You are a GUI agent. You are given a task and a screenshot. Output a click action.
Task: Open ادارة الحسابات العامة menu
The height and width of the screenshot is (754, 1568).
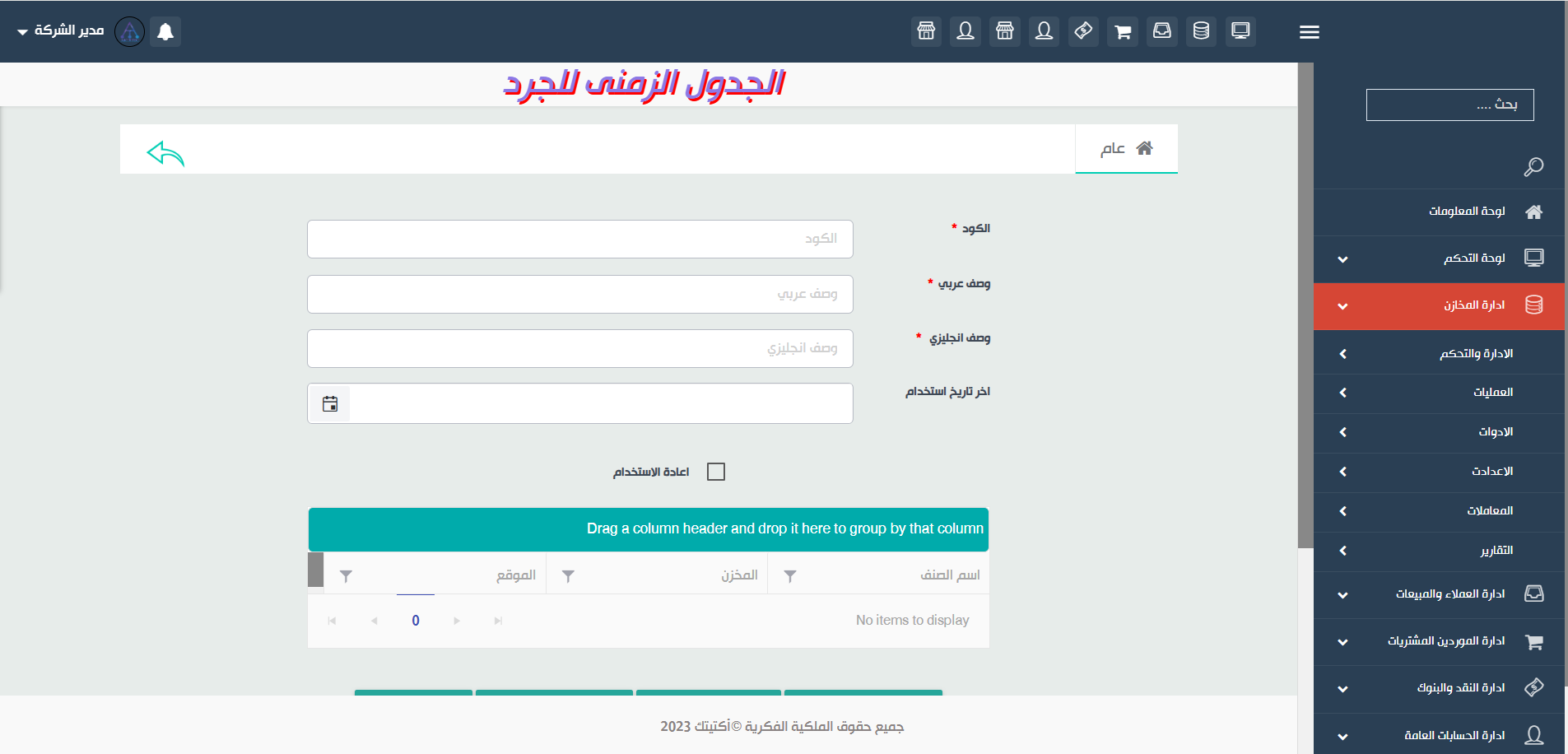[1439, 735]
